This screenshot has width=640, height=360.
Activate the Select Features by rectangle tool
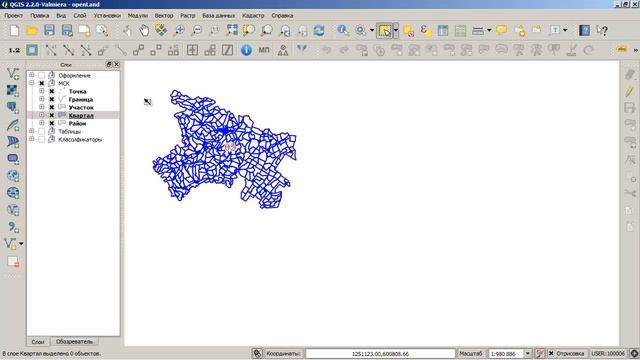(384, 31)
